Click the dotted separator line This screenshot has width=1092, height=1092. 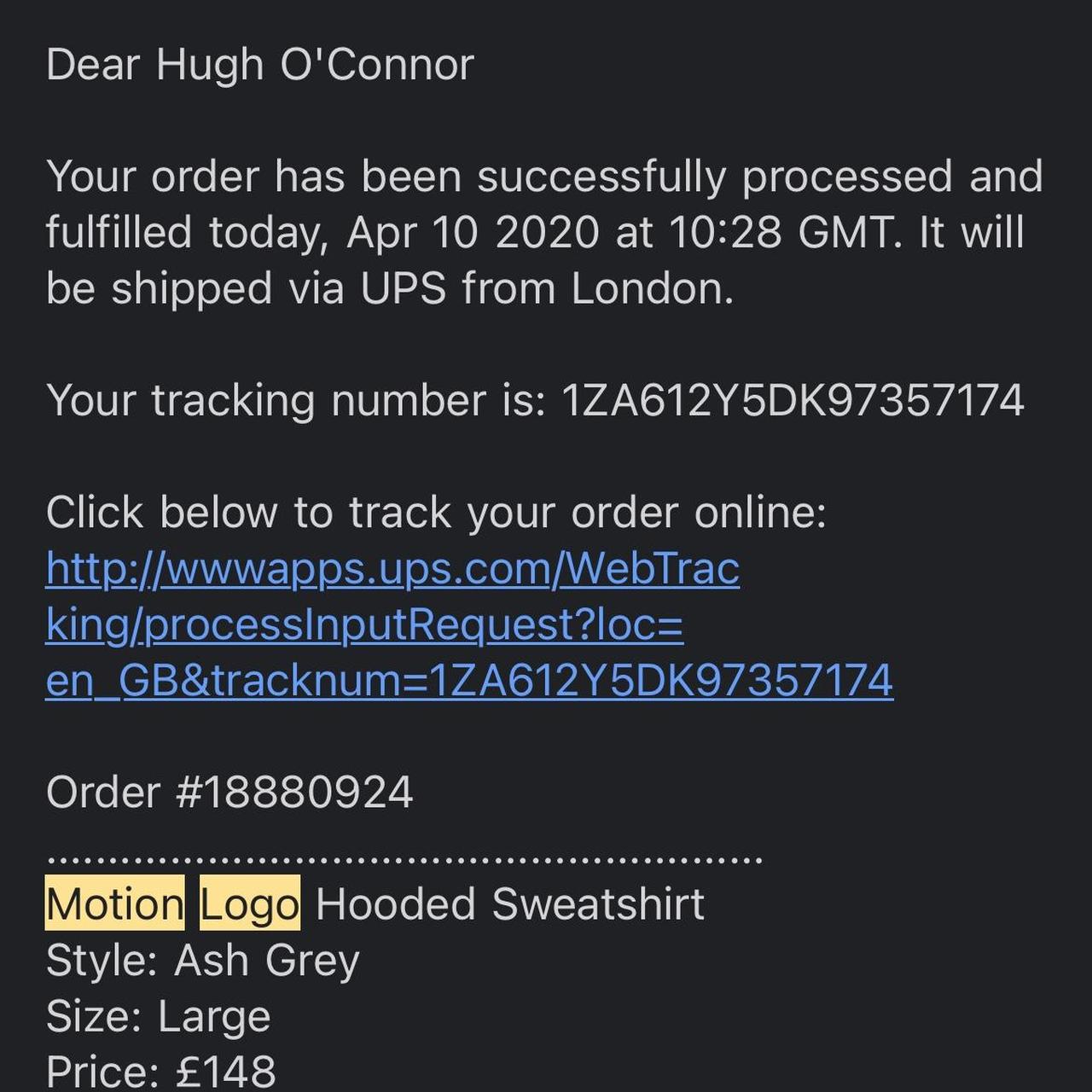404,860
